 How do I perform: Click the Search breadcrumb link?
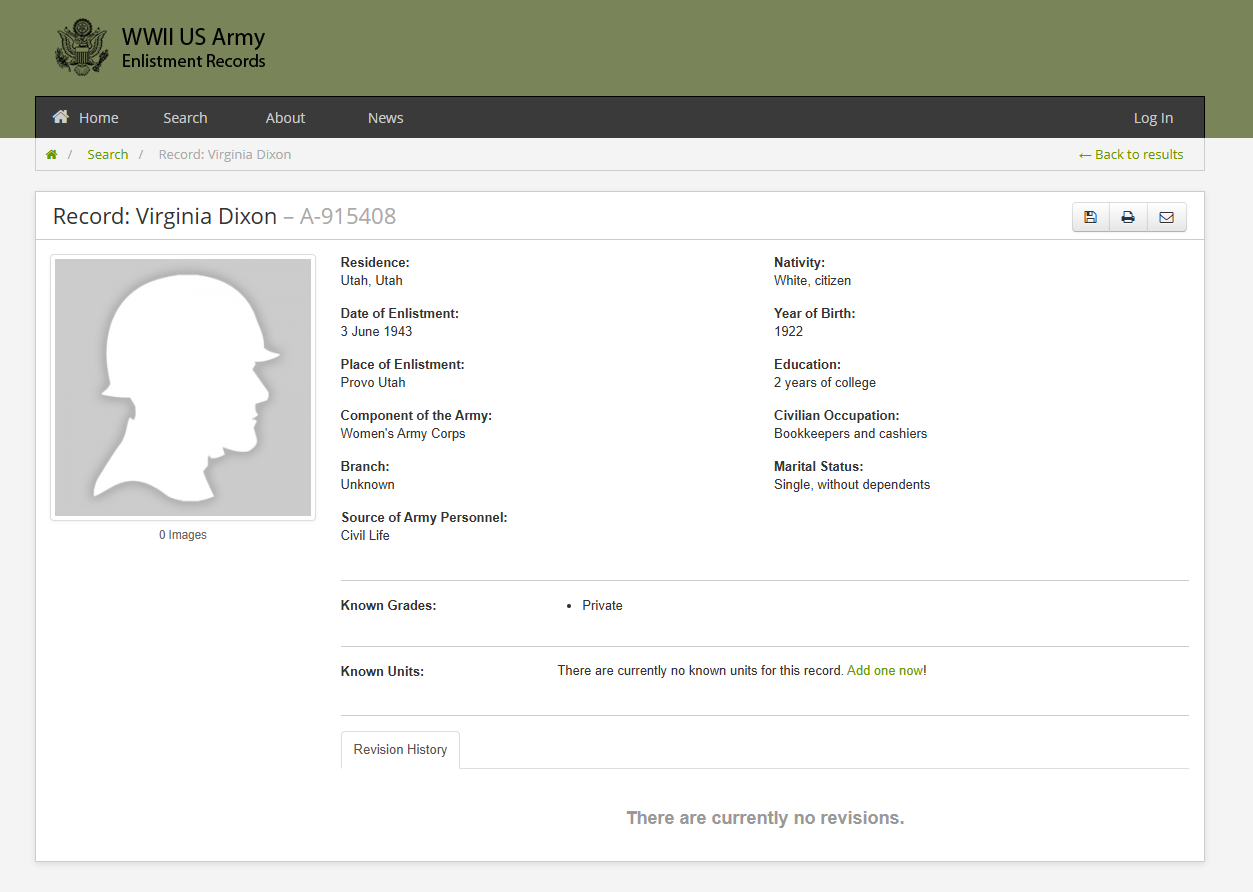[x=107, y=155]
